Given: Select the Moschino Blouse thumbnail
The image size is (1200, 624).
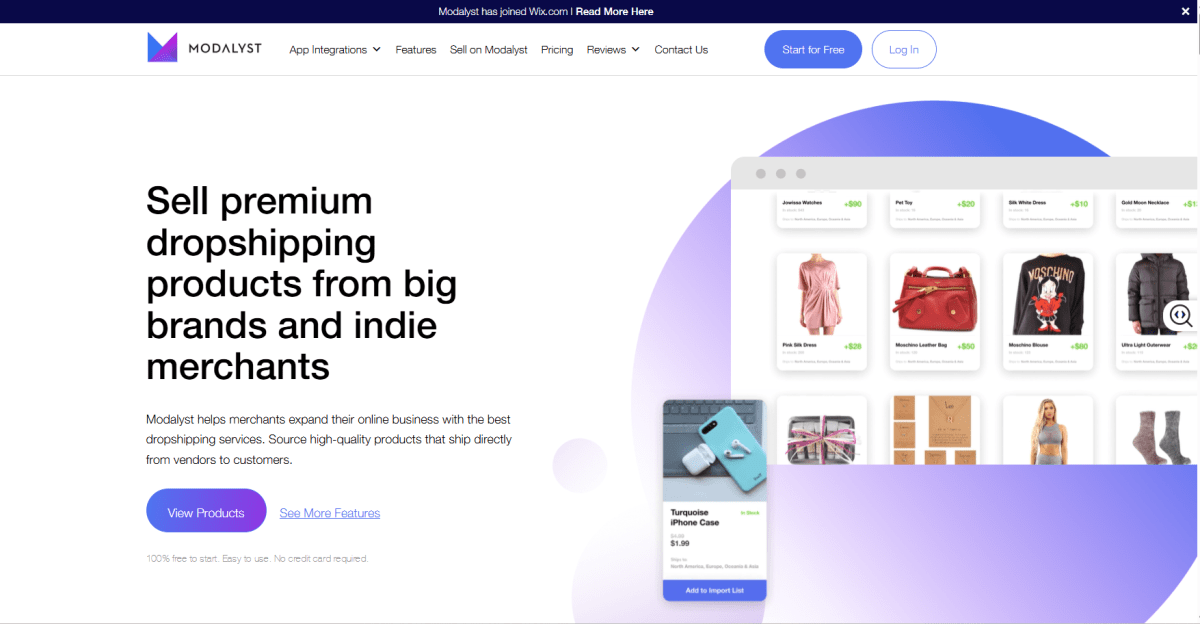Looking at the screenshot, I should [1049, 294].
